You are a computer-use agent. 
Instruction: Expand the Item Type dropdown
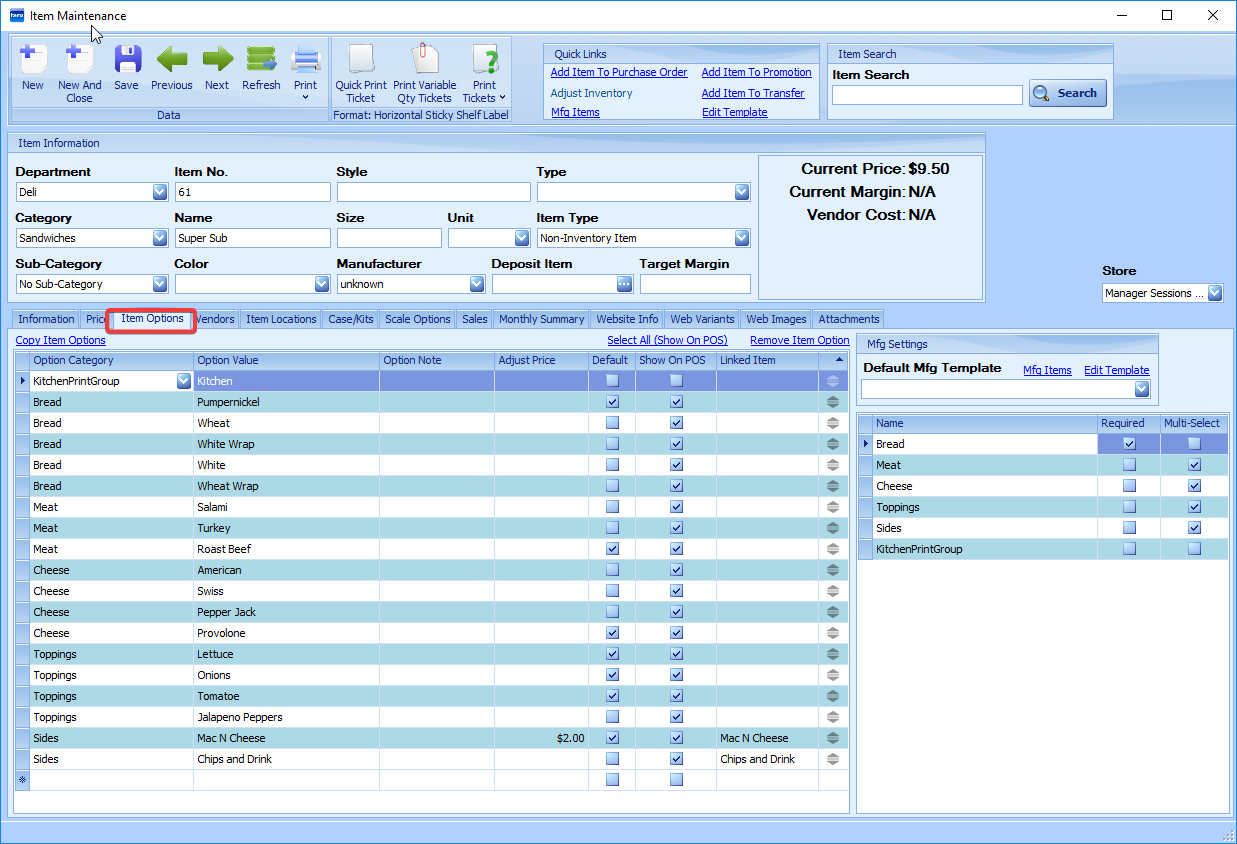741,238
